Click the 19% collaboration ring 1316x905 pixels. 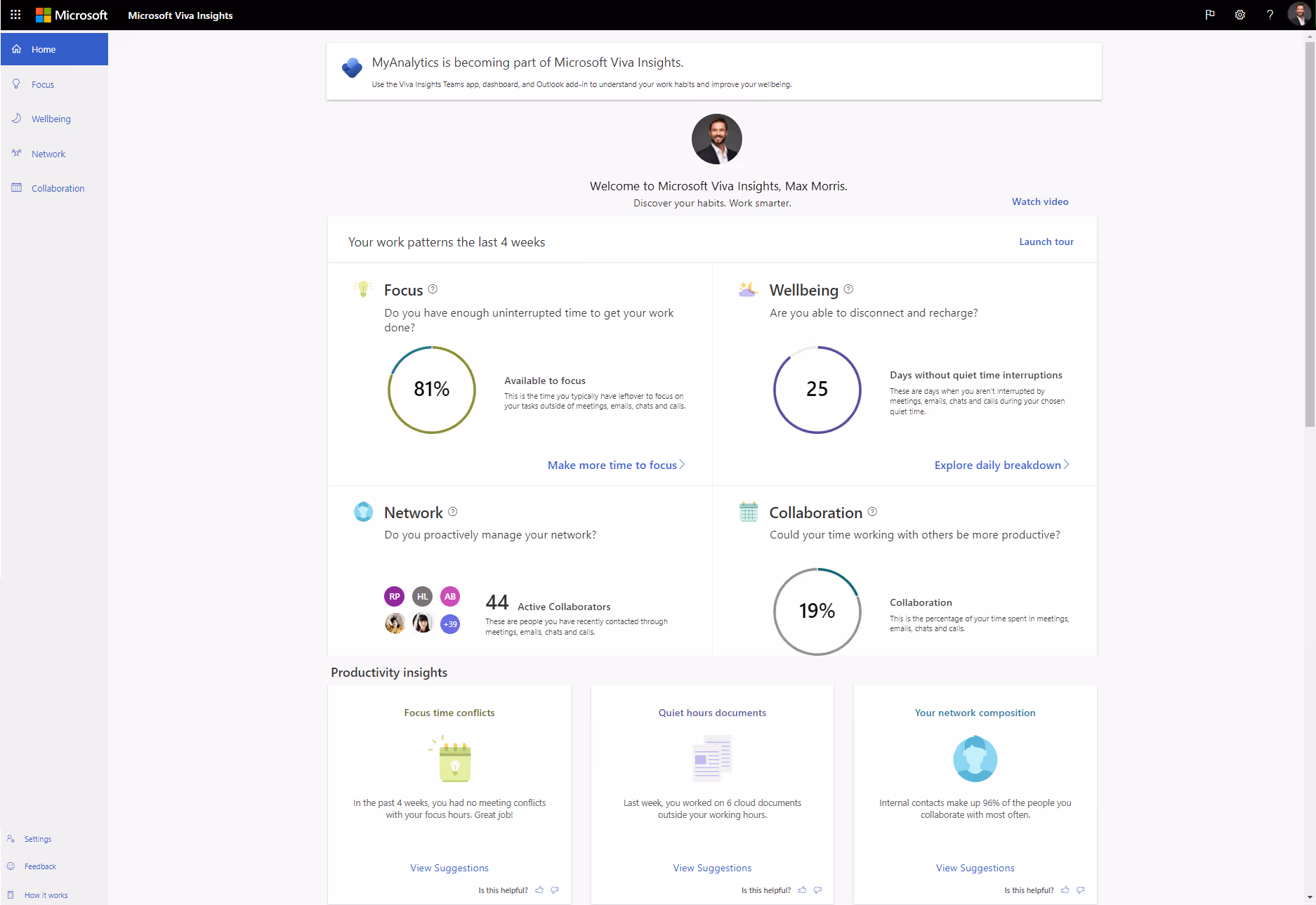[817, 612]
